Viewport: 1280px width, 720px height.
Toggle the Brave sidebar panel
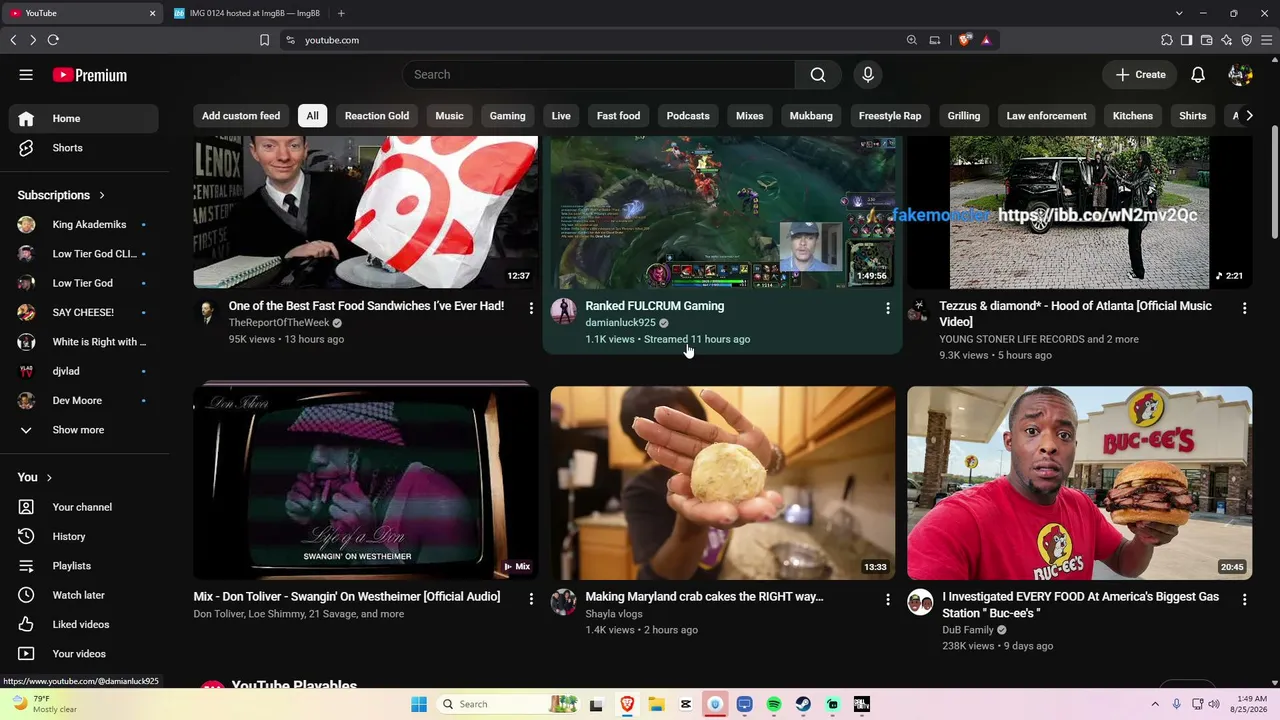pyautogui.click(x=1187, y=40)
